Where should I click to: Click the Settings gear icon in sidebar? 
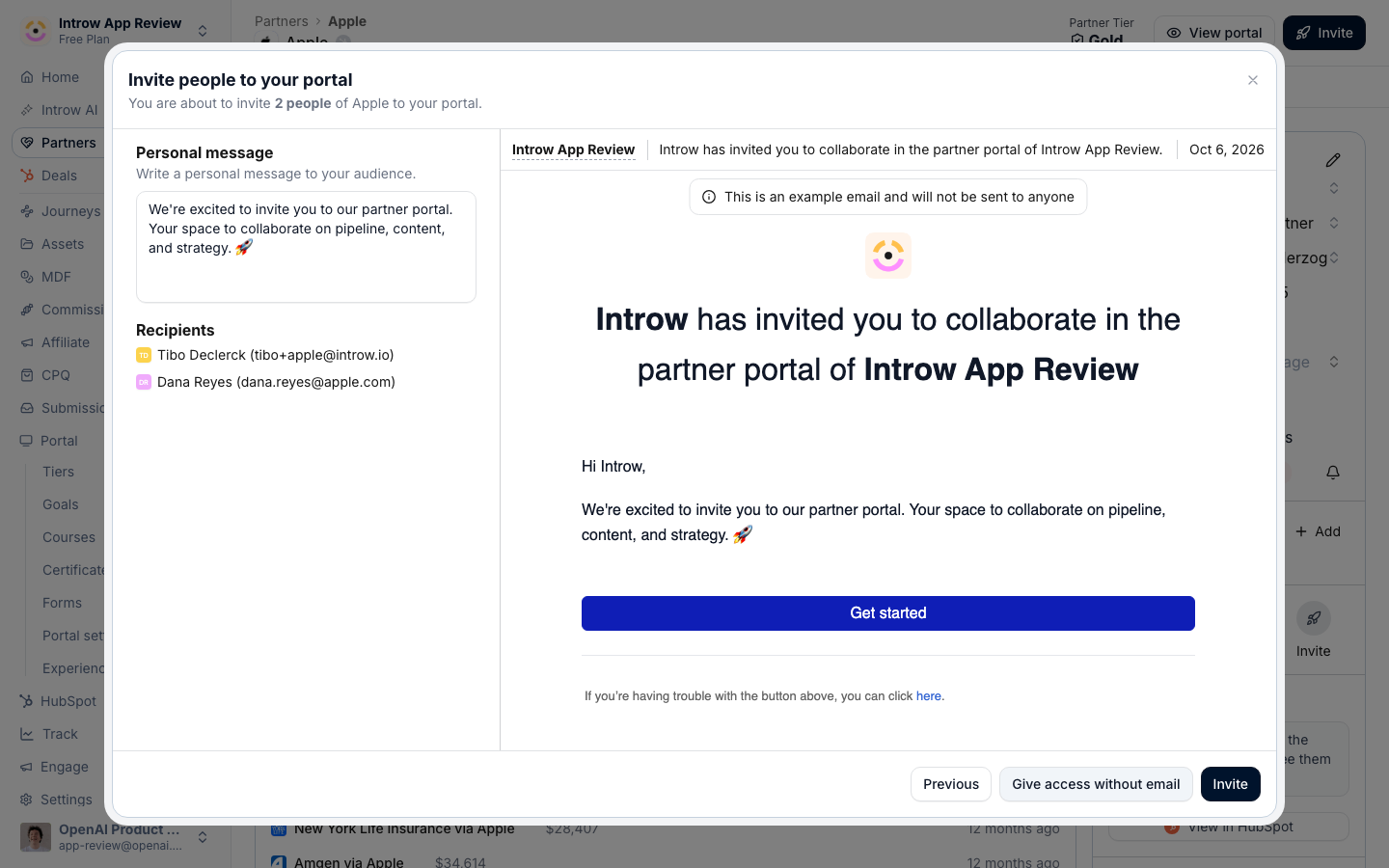[x=26, y=800]
